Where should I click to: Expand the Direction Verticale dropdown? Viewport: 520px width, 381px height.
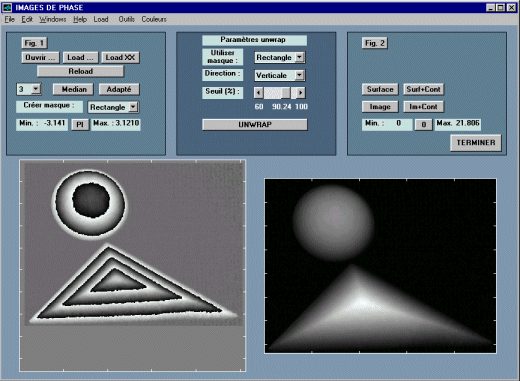click(x=299, y=75)
